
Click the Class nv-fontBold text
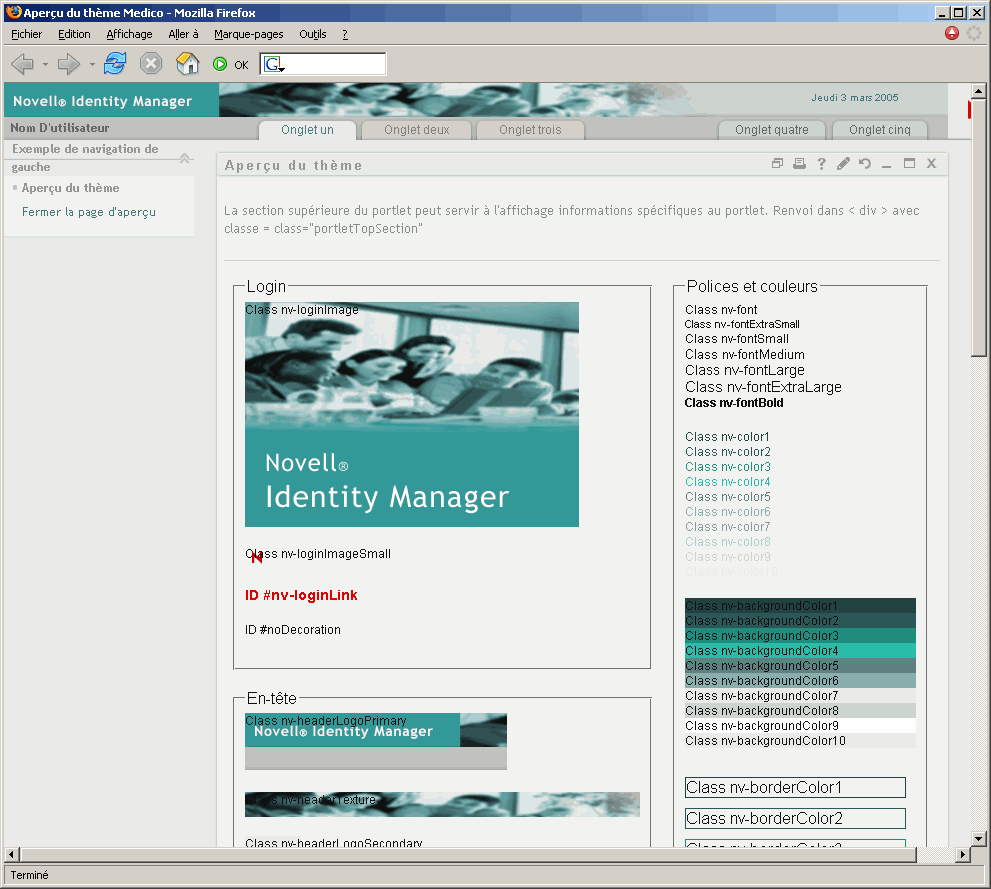point(734,403)
